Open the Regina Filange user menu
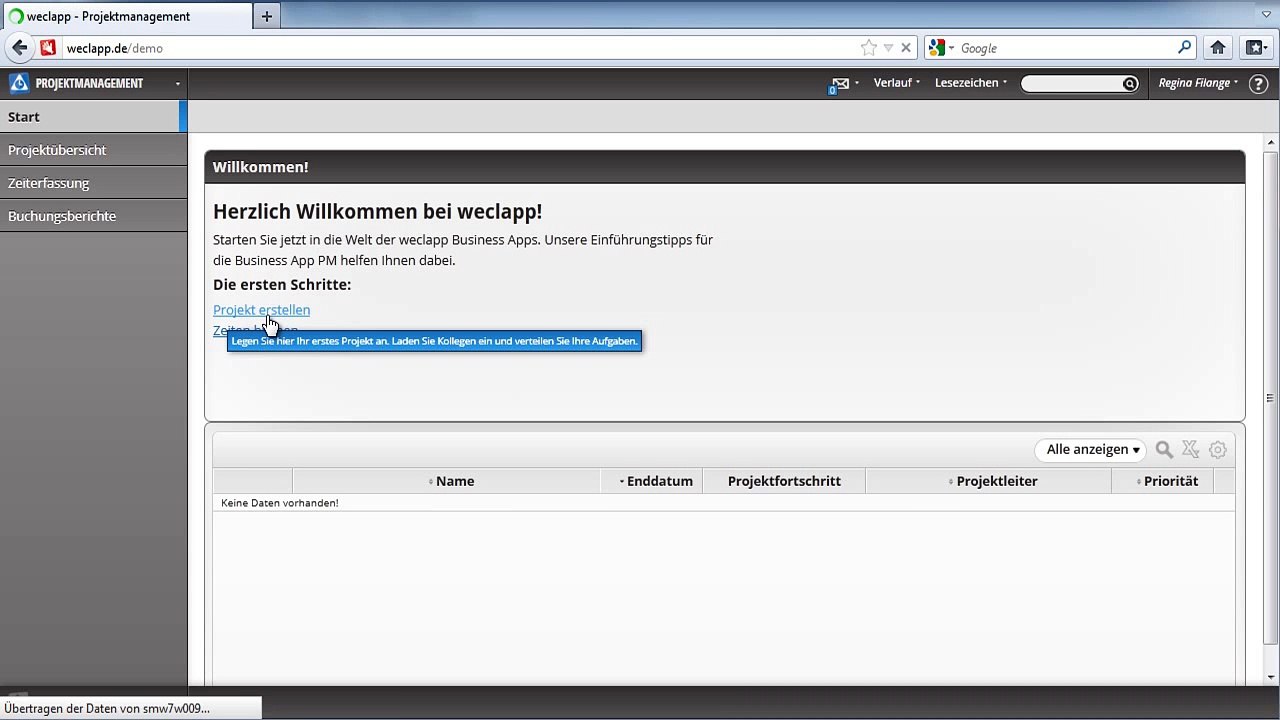The image size is (1280, 720). pyautogui.click(x=1198, y=83)
